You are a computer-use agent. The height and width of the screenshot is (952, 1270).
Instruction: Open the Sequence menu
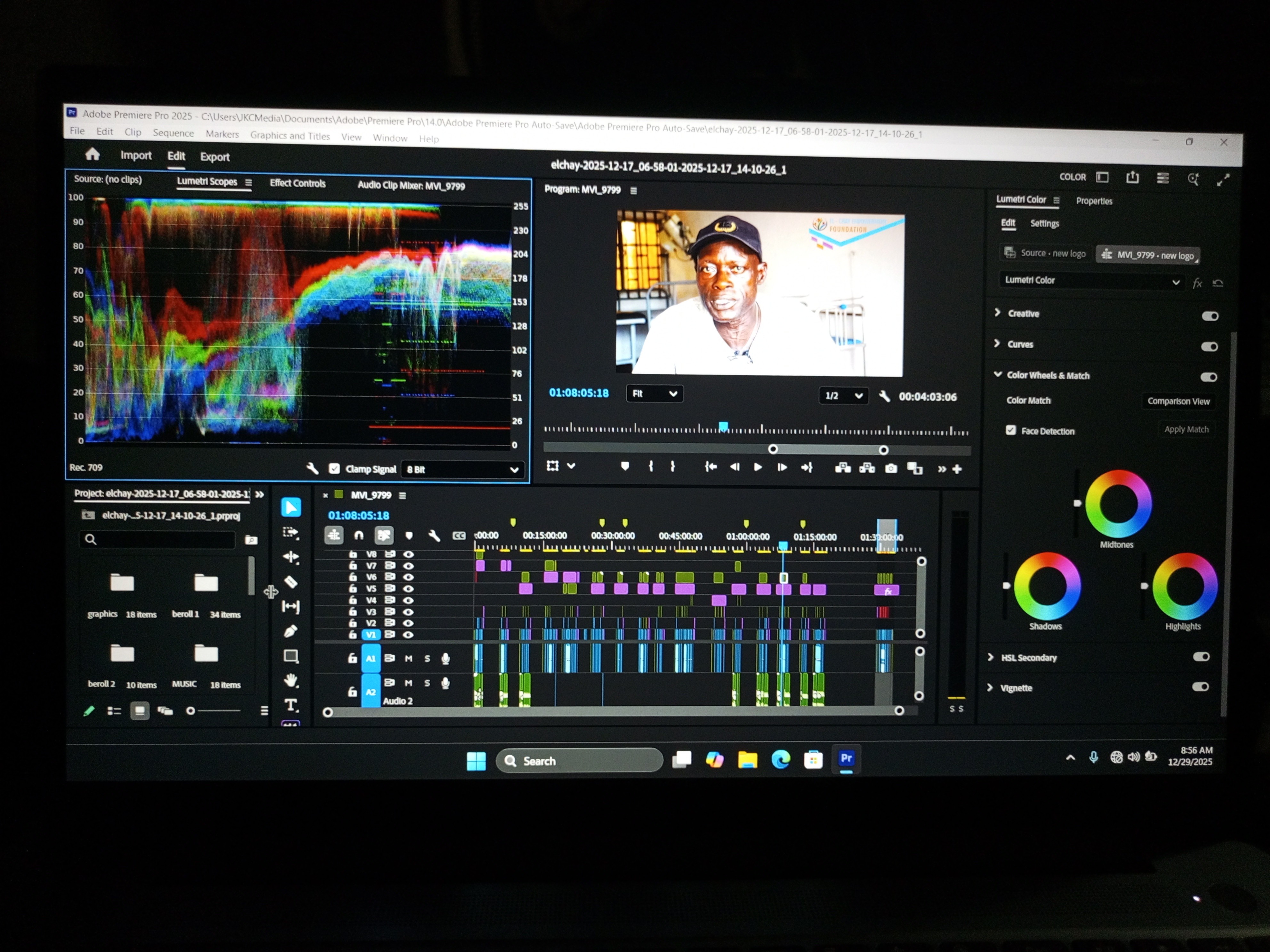[173, 133]
